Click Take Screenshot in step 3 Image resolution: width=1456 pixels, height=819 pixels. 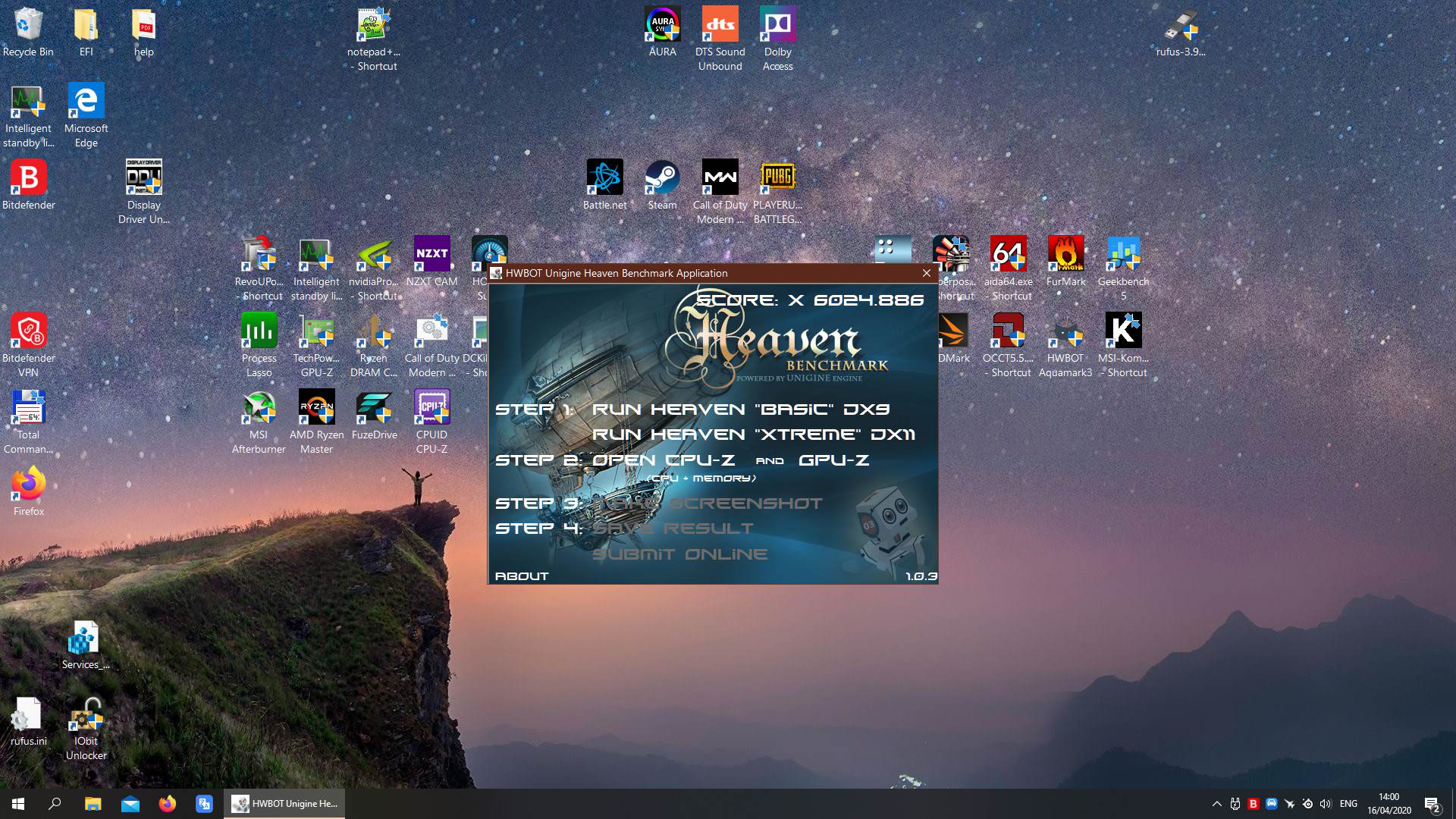click(707, 504)
